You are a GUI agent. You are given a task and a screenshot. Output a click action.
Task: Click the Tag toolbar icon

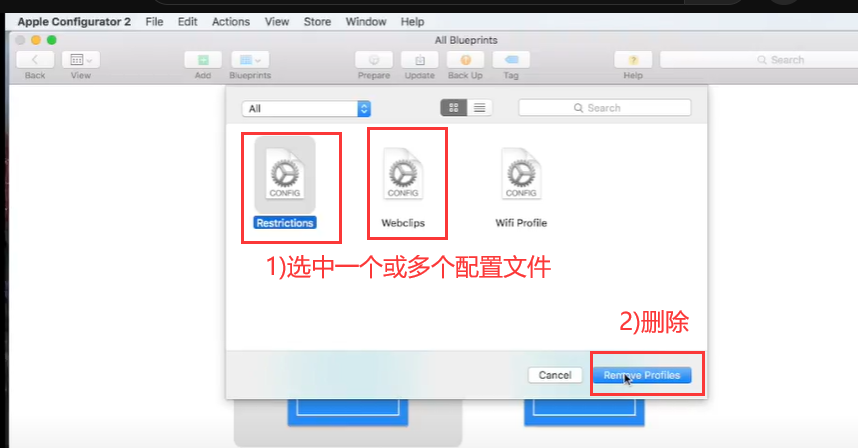coord(511,60)
